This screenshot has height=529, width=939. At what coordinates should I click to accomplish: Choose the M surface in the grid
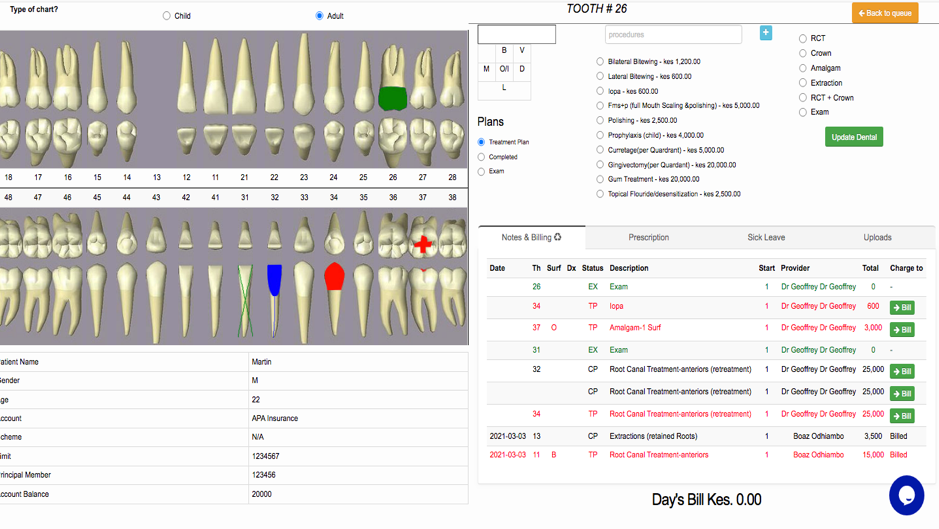click(x=487, y=69)
